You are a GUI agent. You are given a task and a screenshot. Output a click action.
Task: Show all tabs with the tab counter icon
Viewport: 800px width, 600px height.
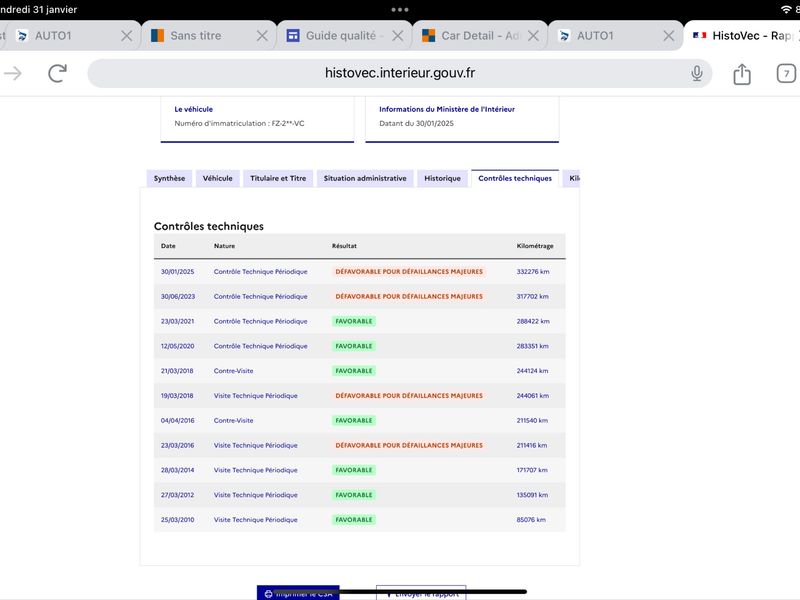786,73
